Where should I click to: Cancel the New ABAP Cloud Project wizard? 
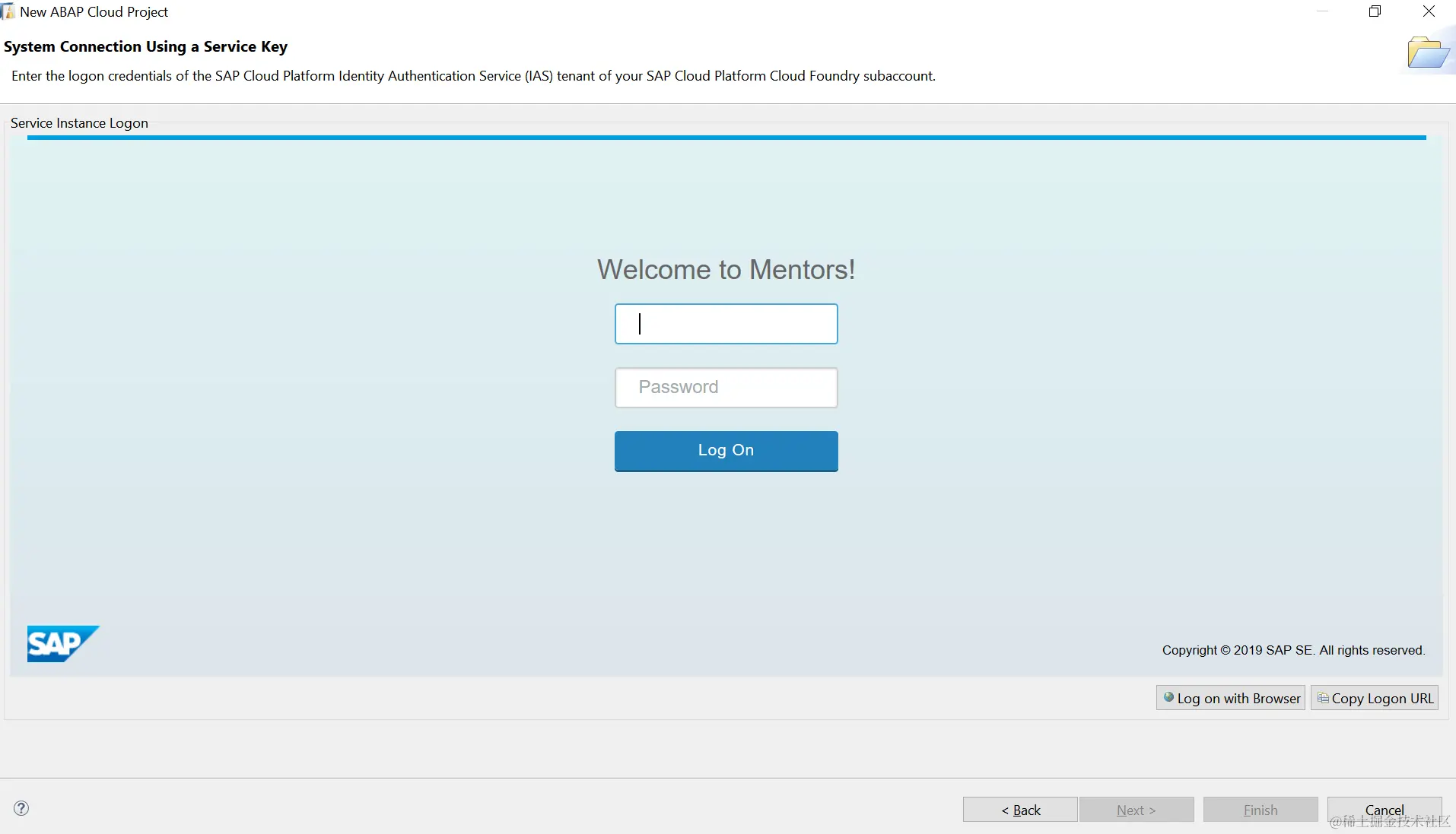1384,810
